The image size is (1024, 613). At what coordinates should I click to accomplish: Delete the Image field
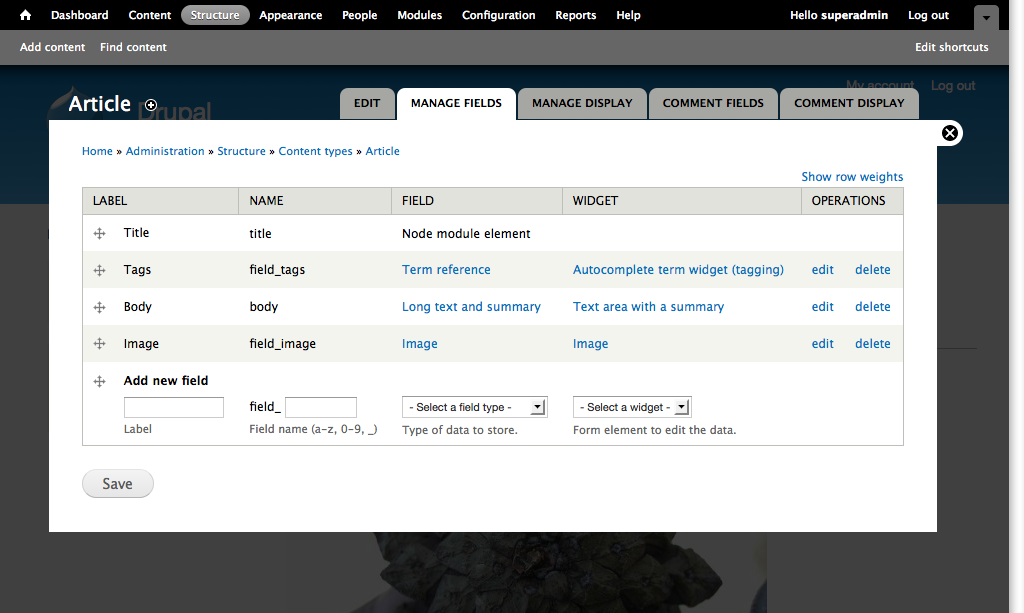tap(872, 344)
